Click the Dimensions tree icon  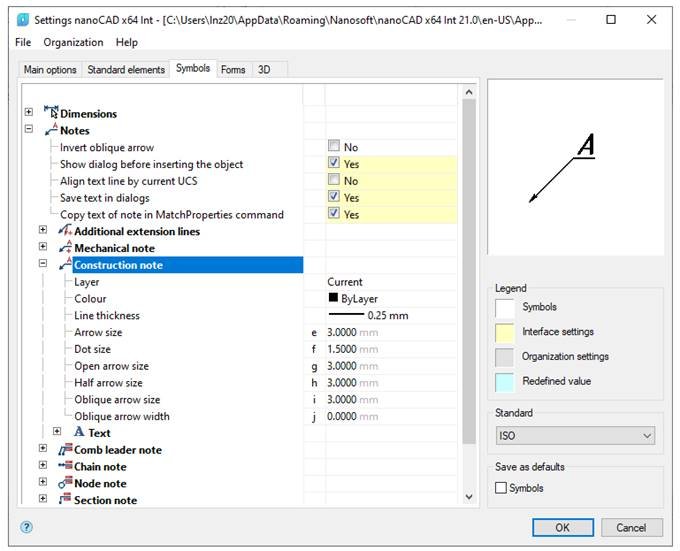pyautogui.click(x=51, y=112)
